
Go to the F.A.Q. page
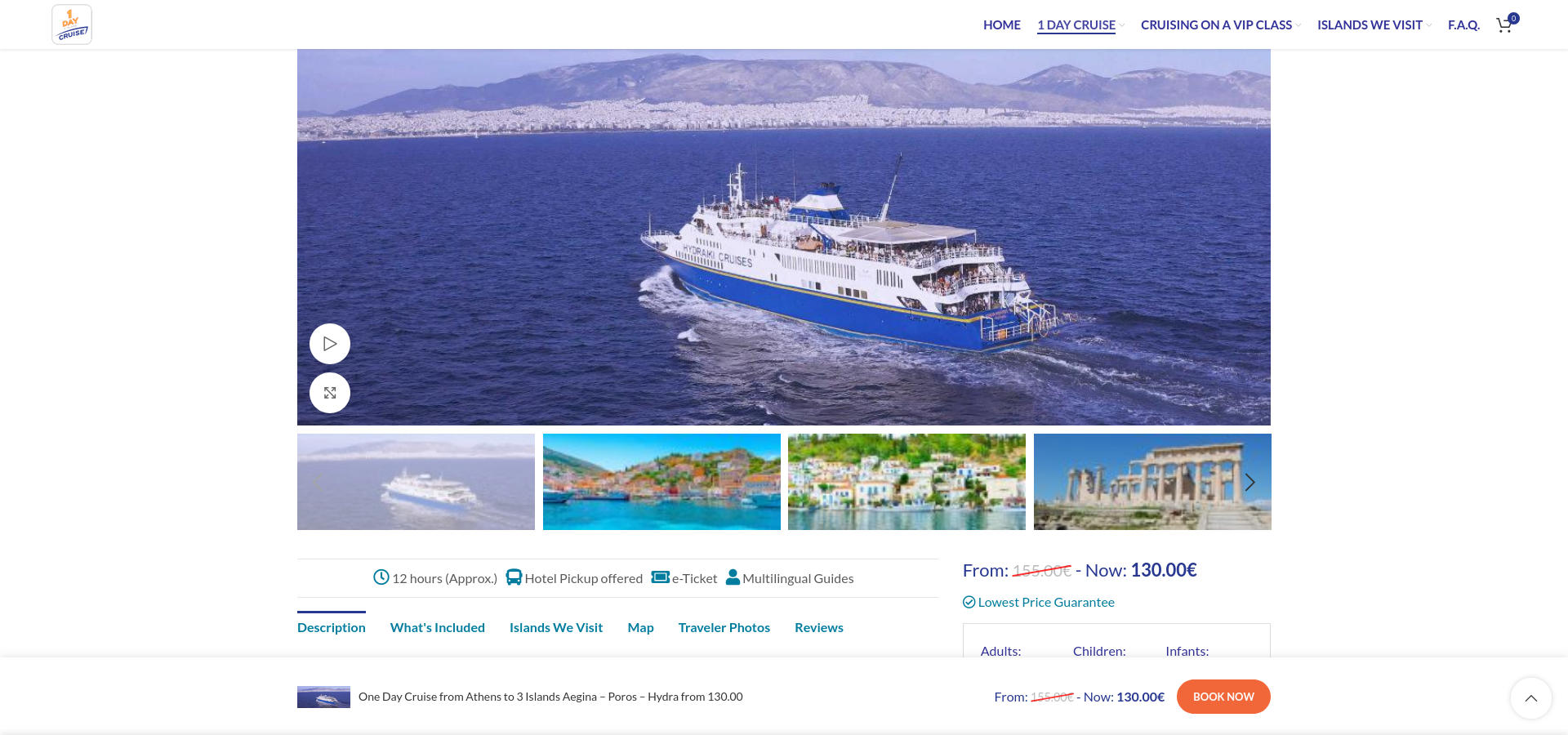coord(1463,24)
